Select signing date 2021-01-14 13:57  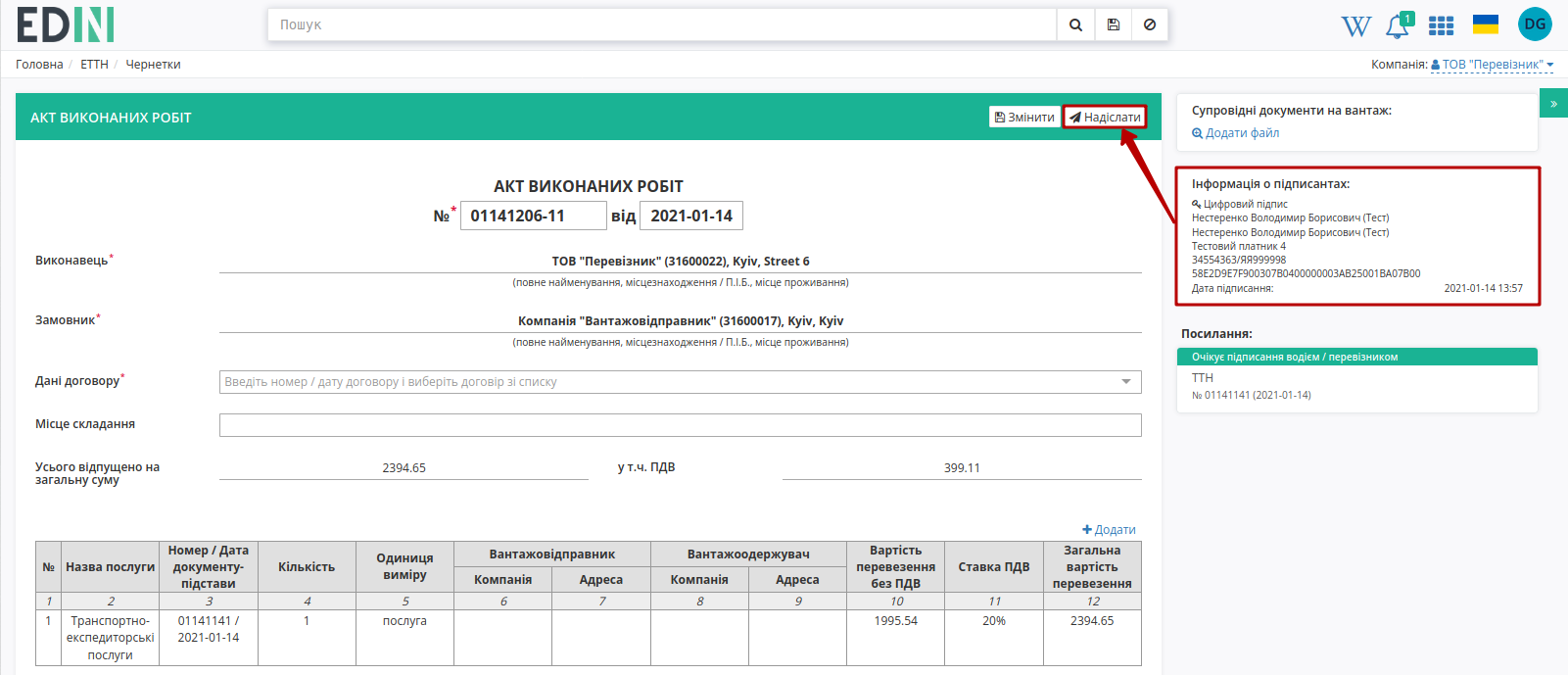(x=1483, y=289)
